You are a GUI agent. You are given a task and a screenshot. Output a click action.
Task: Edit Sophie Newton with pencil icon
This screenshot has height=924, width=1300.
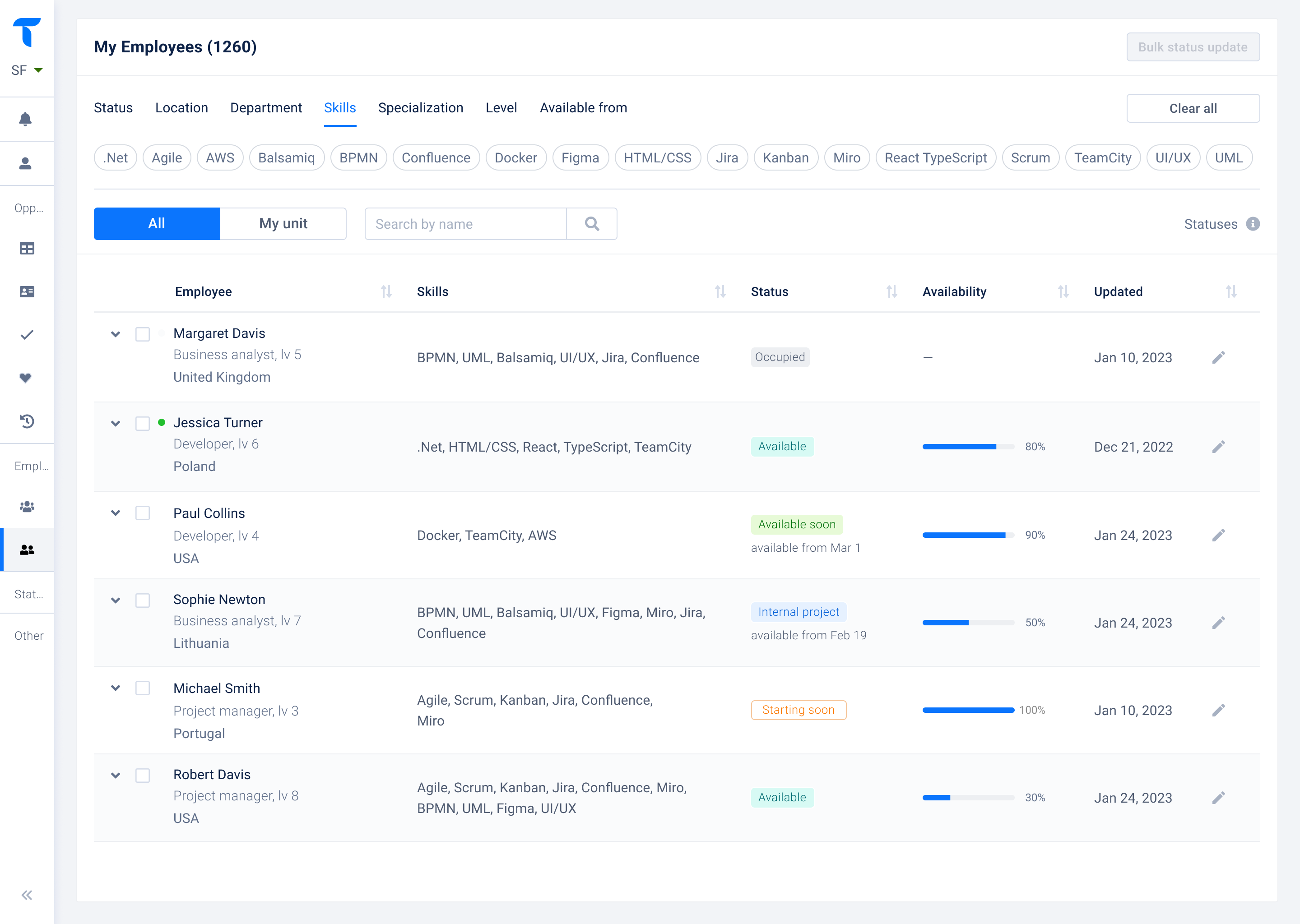(x=1218, y=623)
